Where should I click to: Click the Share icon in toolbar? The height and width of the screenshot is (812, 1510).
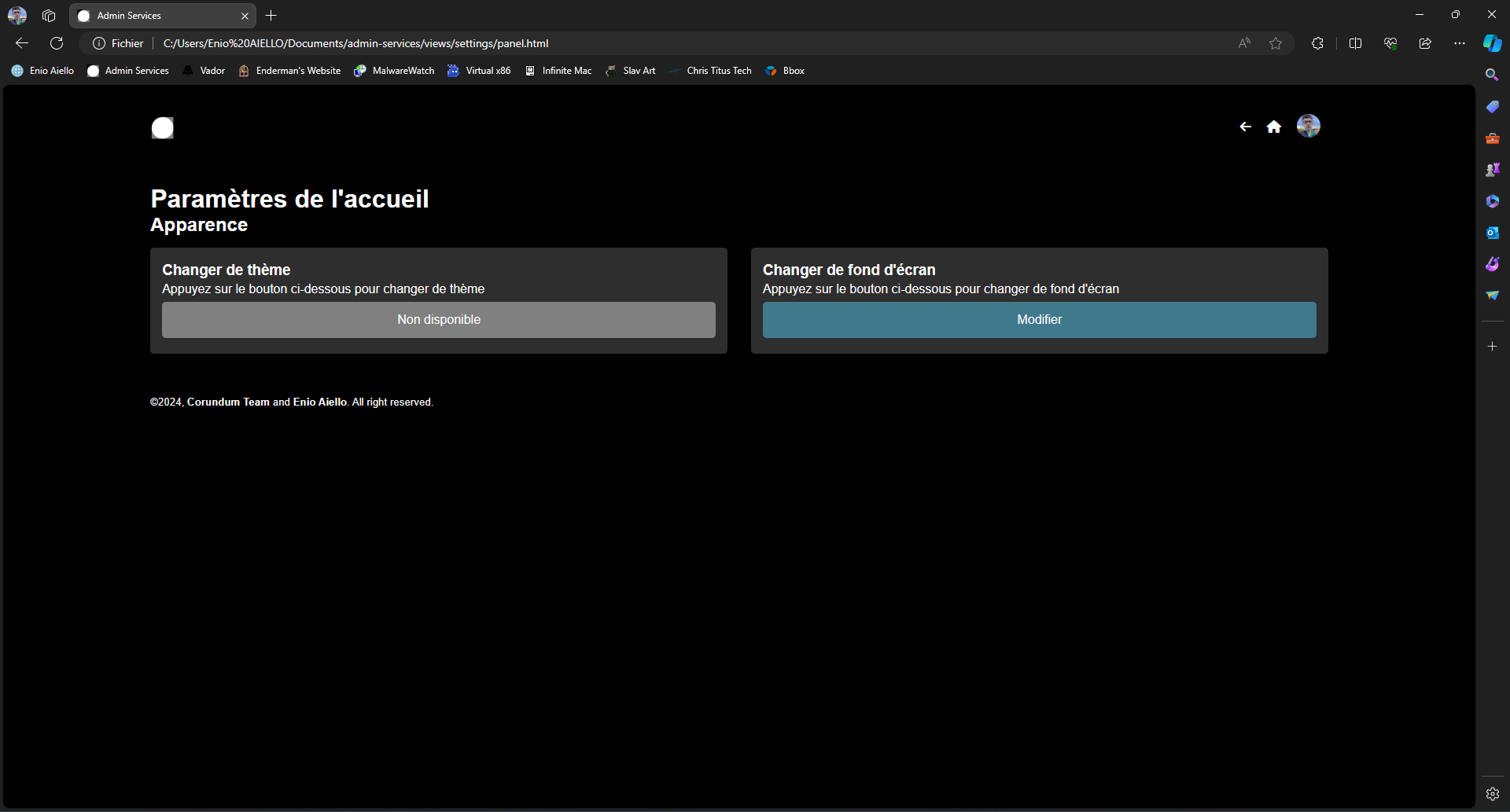(1425, 43)
